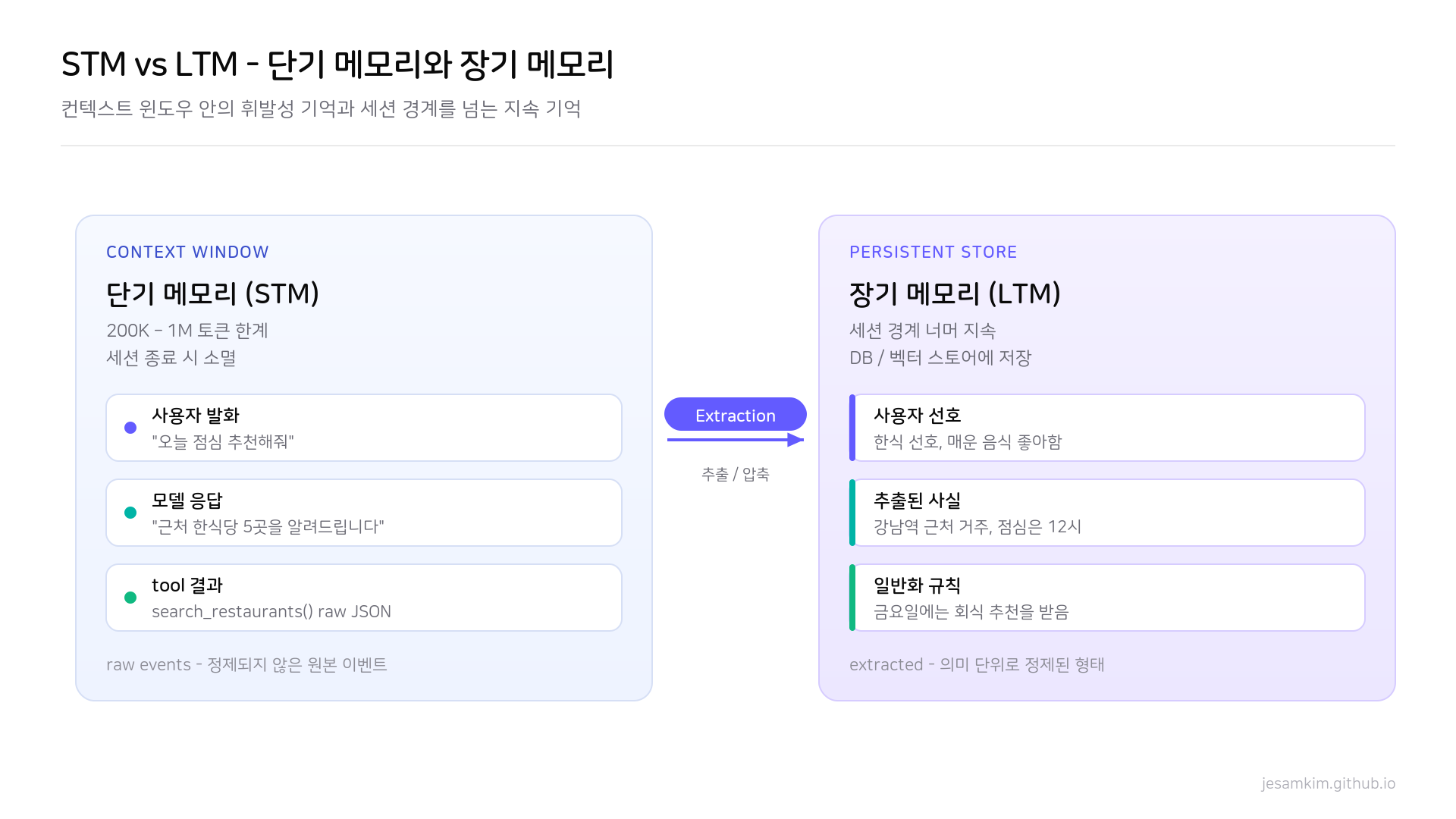Open the jesamkim.github.io link
Viewport: 1456px width, 819px height.
[1328, 783]
